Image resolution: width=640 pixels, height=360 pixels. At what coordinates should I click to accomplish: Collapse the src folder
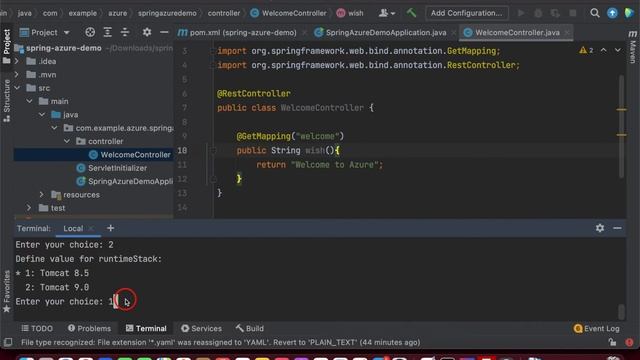(17, 88)
